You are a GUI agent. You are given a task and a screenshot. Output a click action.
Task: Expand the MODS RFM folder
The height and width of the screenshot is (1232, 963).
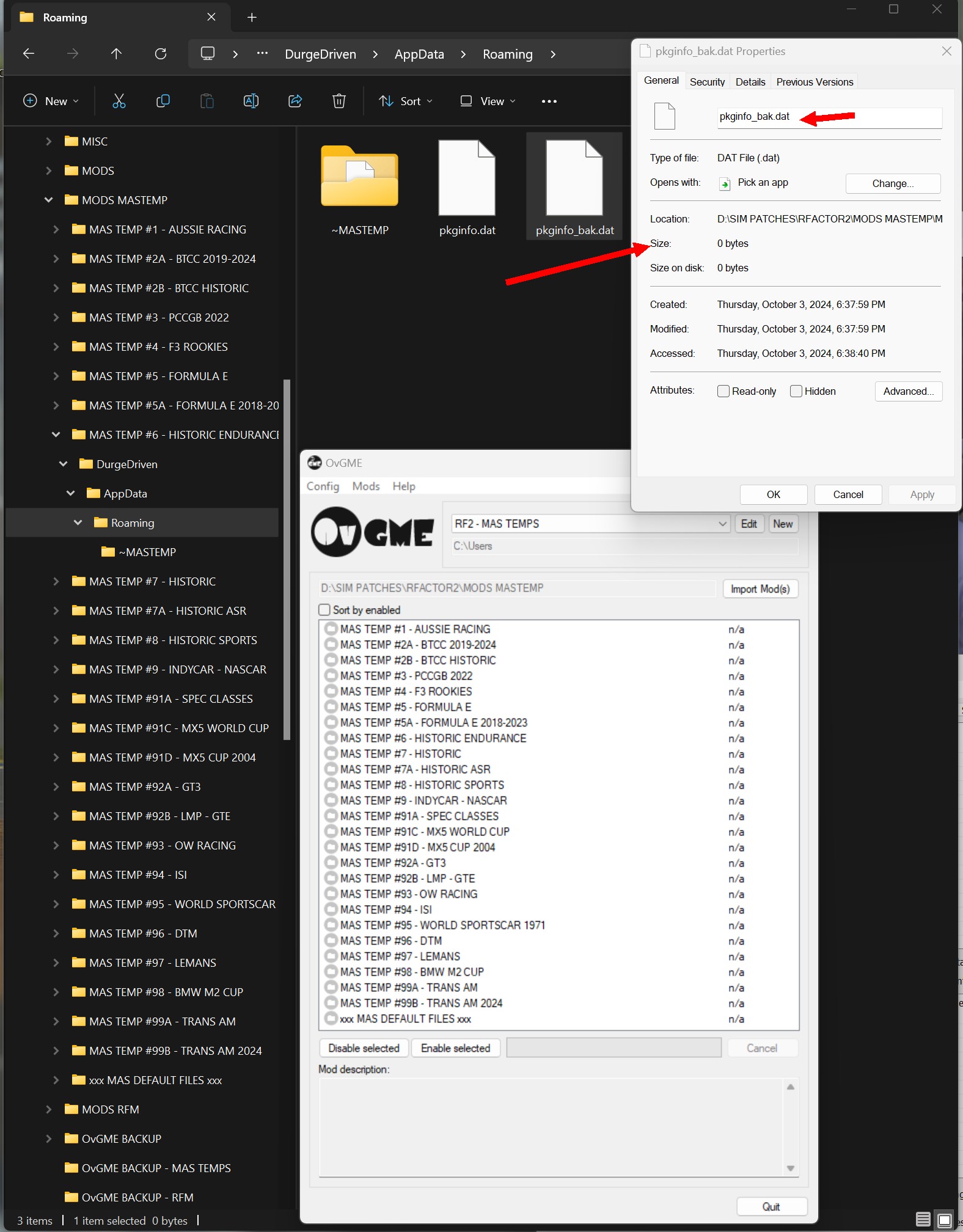pyautogui.click(x=49, y=1109)
